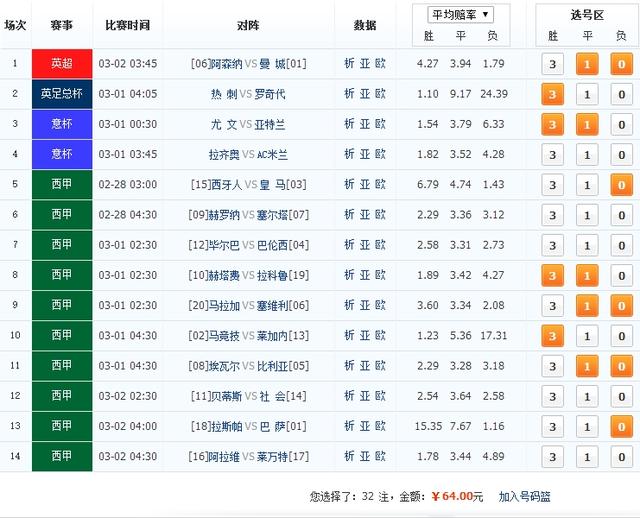
Task: Open 亚 Asian odds for 阿拉维 VS 莱万特
Action: pyautogui.click(x=364, y=456)
